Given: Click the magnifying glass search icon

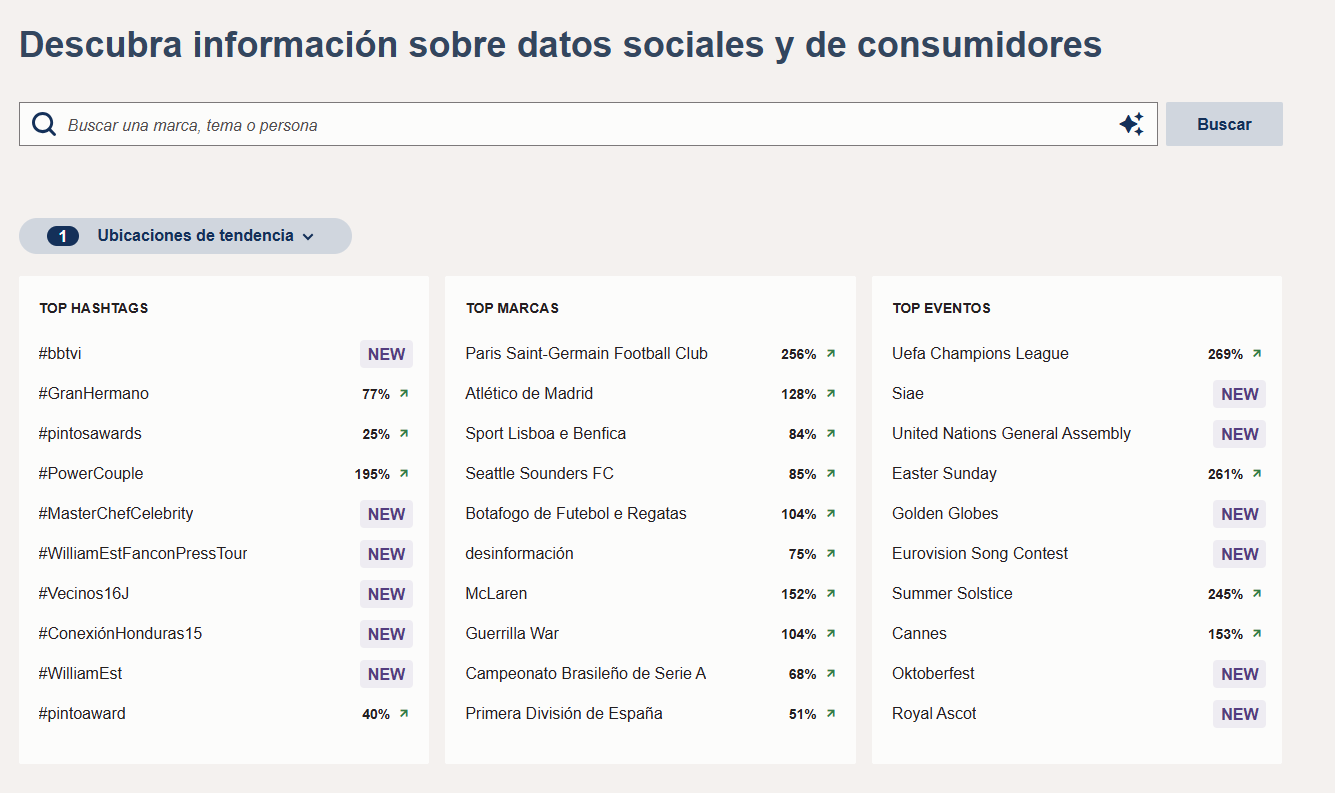Looking at the screenshot, I should click(44, 124).
